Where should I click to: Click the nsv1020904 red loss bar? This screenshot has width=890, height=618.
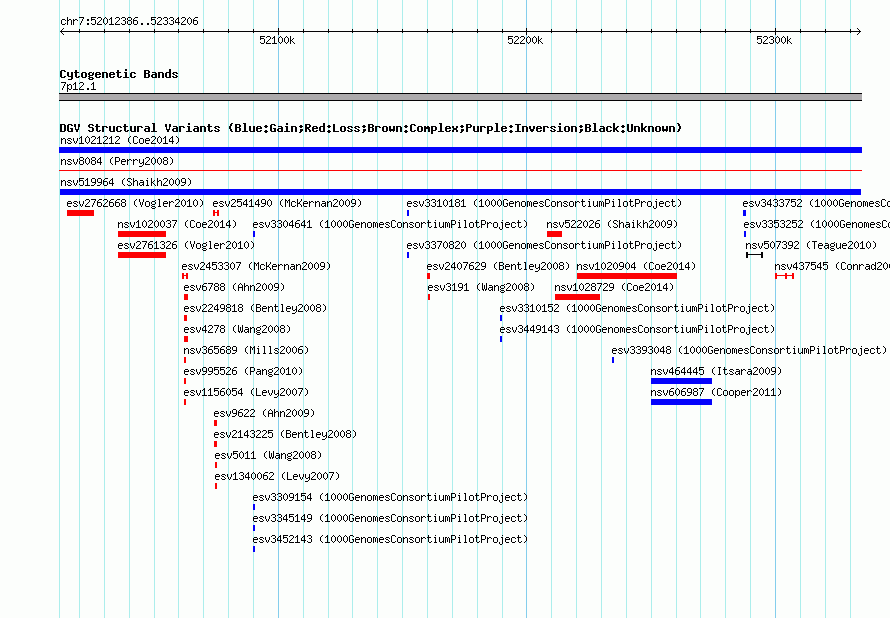point(627,276)
